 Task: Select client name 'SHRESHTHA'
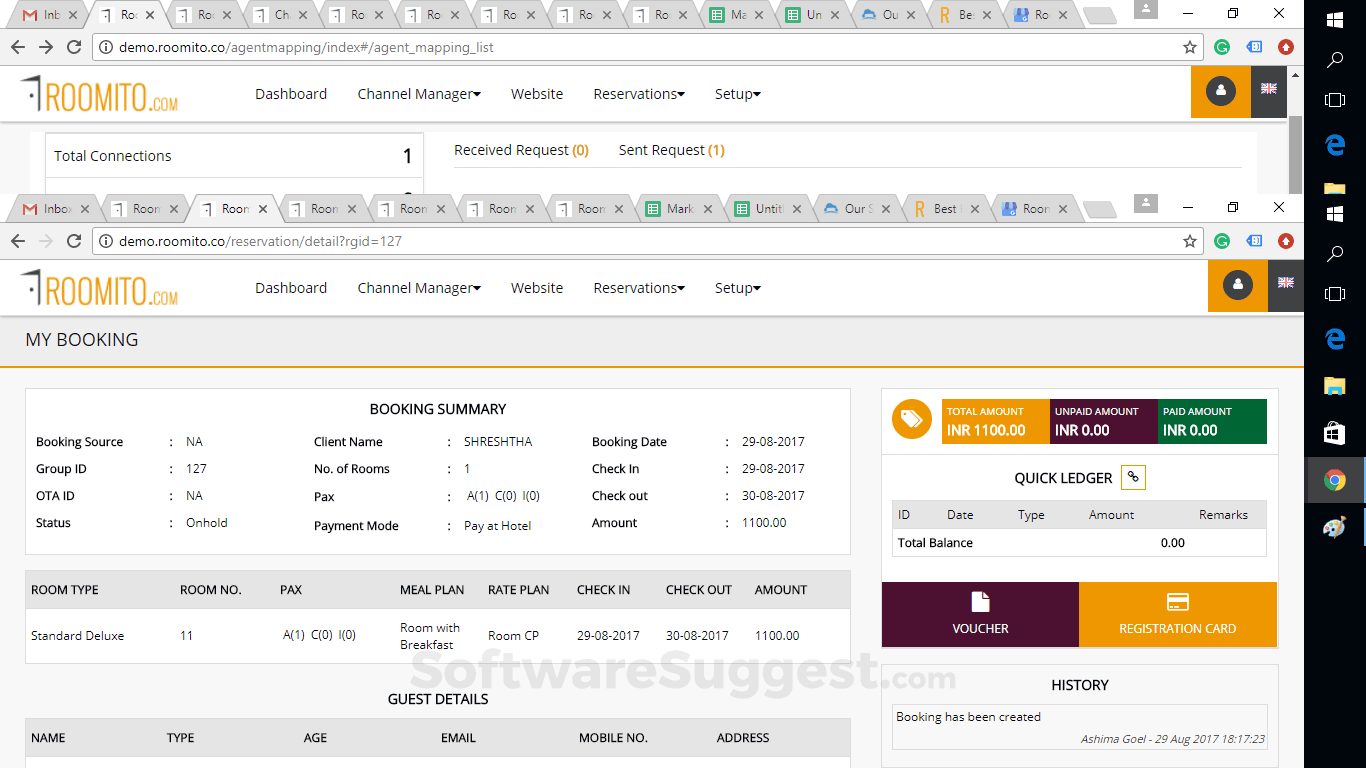click(498, 442)
